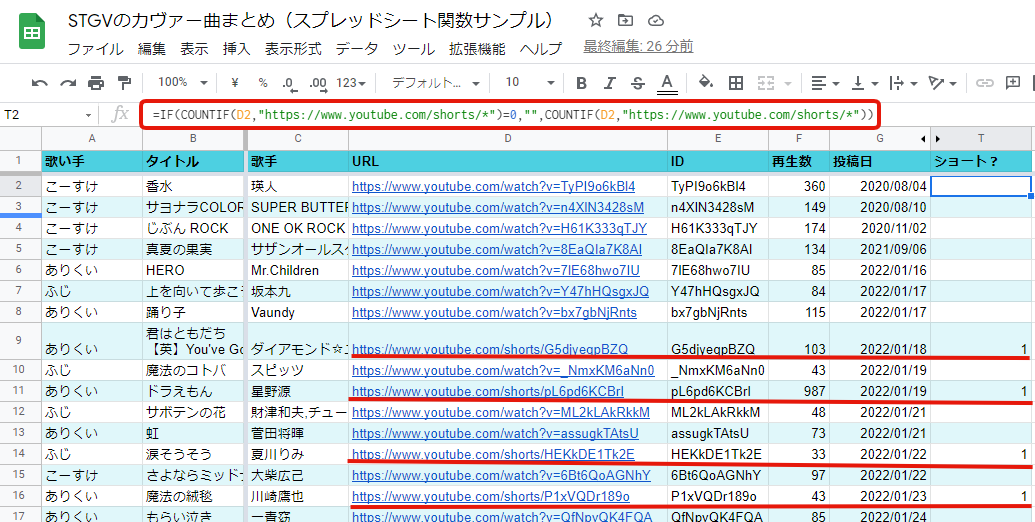Click the 最終編集 26 分前 link

click(x=638, y=47)
